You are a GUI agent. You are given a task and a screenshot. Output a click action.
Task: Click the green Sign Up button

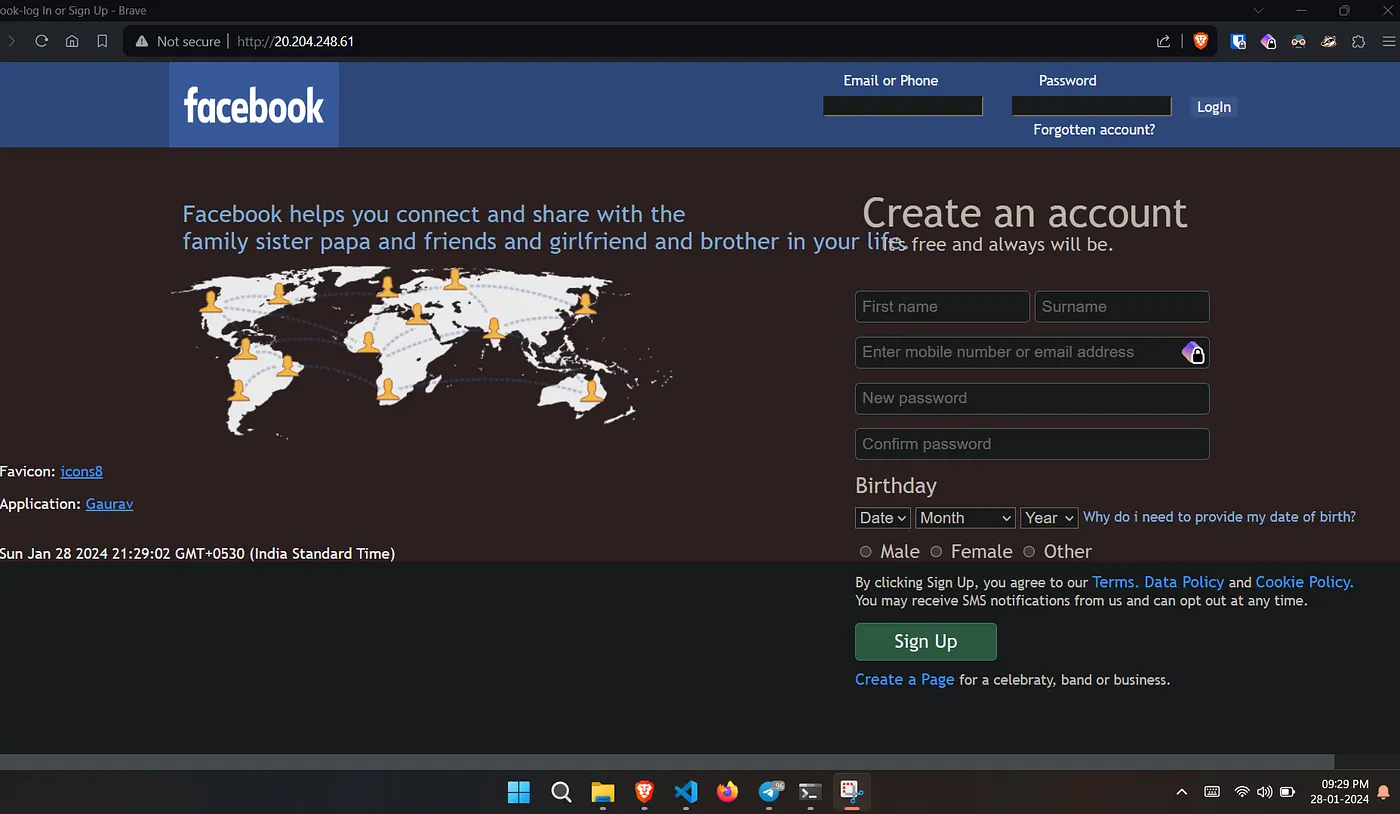(926, 642)
